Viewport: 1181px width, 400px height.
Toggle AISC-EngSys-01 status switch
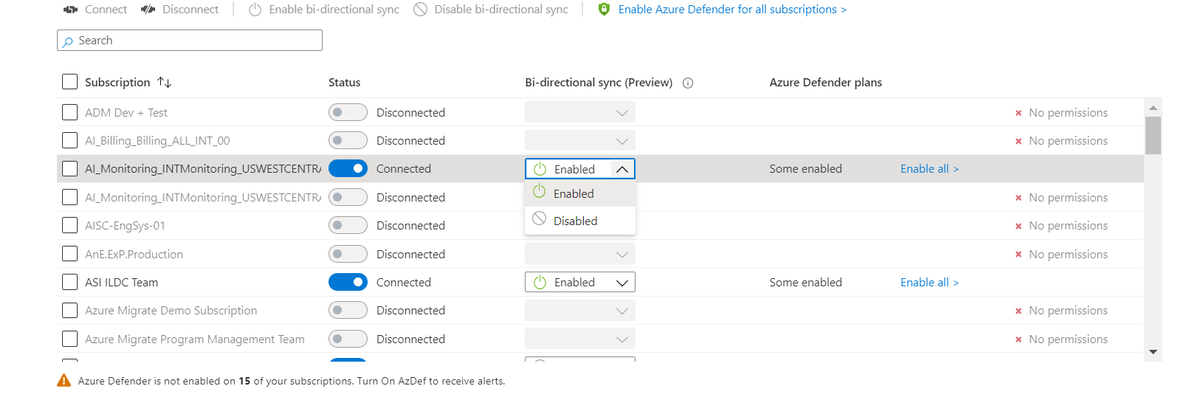pos(348,225)
